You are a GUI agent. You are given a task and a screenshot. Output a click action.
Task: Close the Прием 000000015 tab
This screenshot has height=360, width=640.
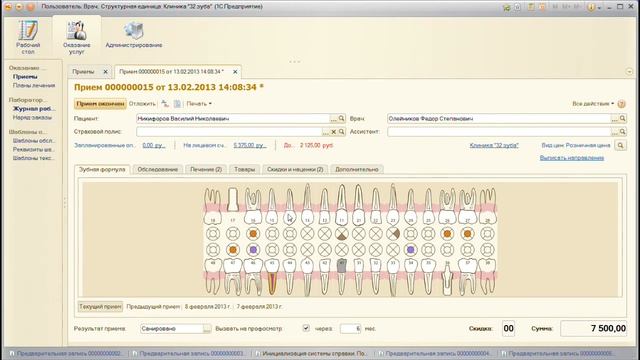click(235, 72)
